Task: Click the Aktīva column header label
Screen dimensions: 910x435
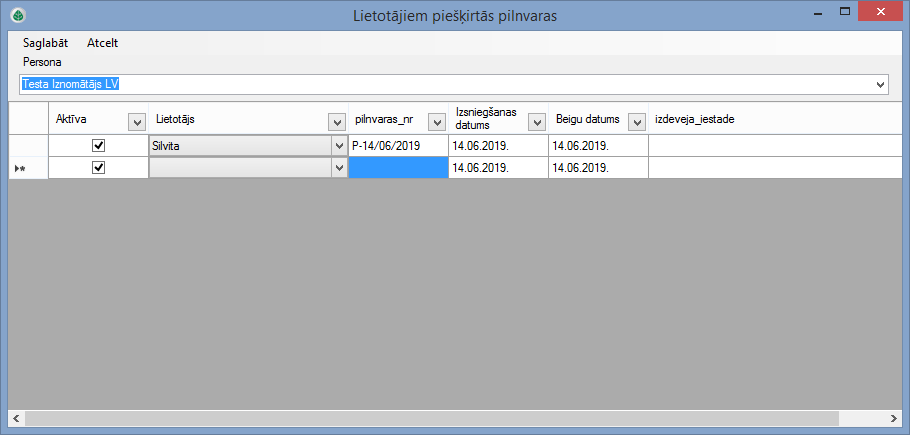Action: (71, 119)
